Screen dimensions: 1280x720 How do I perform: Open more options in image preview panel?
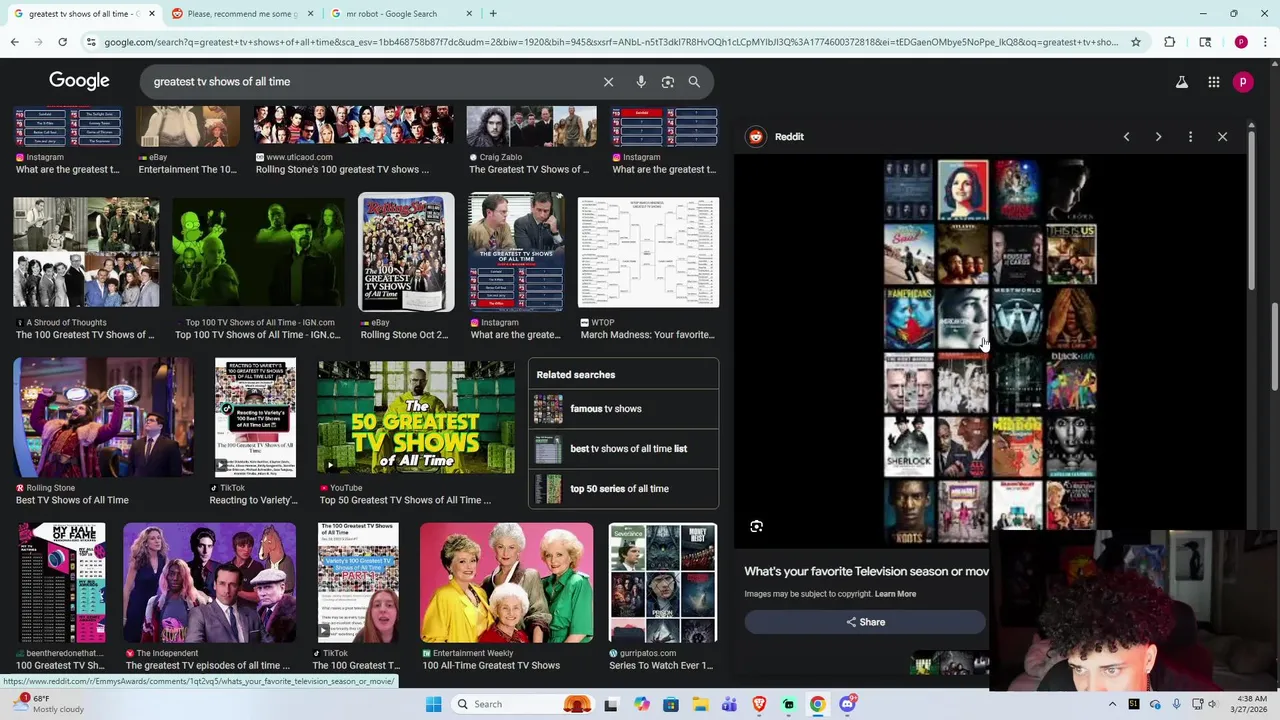(x=1190, y=137)
